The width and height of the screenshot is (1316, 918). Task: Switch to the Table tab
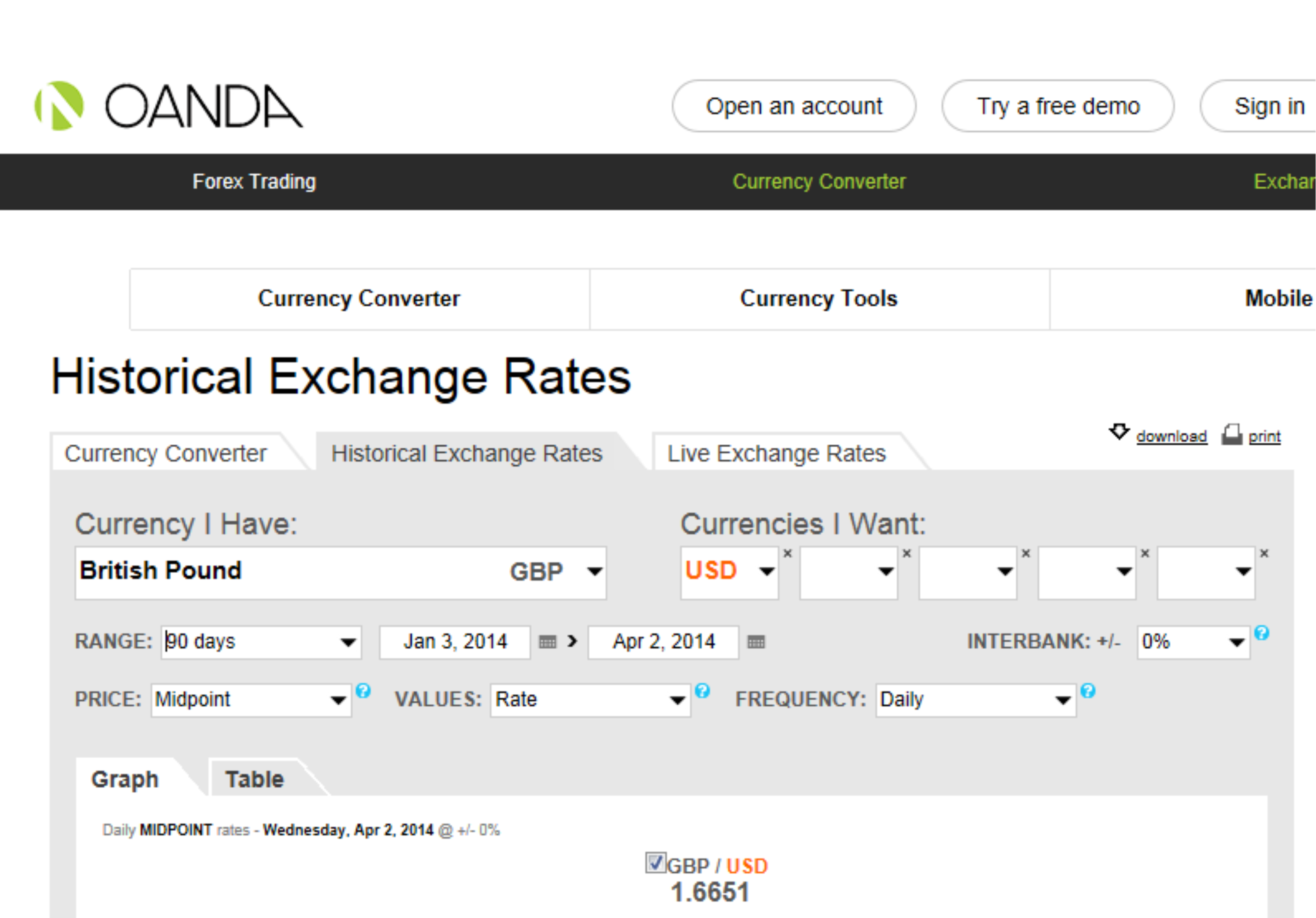[254, 779]
